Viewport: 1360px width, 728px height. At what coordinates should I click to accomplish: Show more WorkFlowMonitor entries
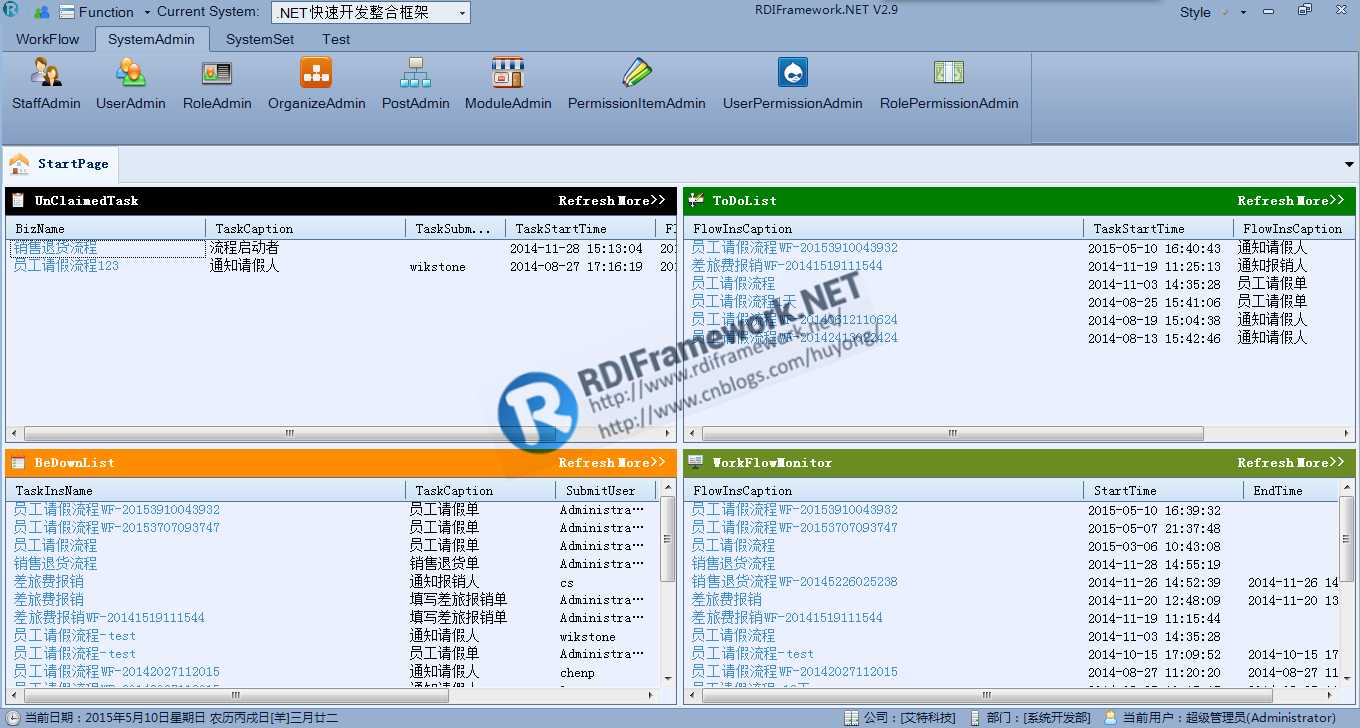1321,462
